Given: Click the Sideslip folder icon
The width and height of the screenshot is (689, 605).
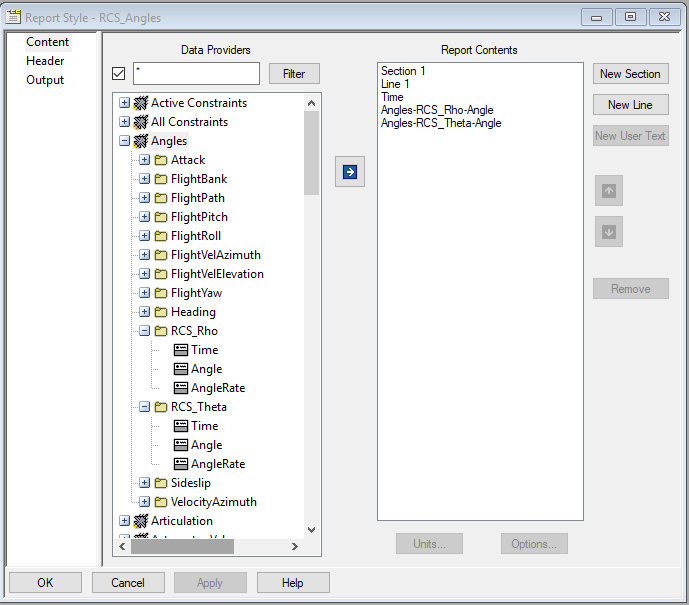Looking at the screenshot, I should pos(161,483).
